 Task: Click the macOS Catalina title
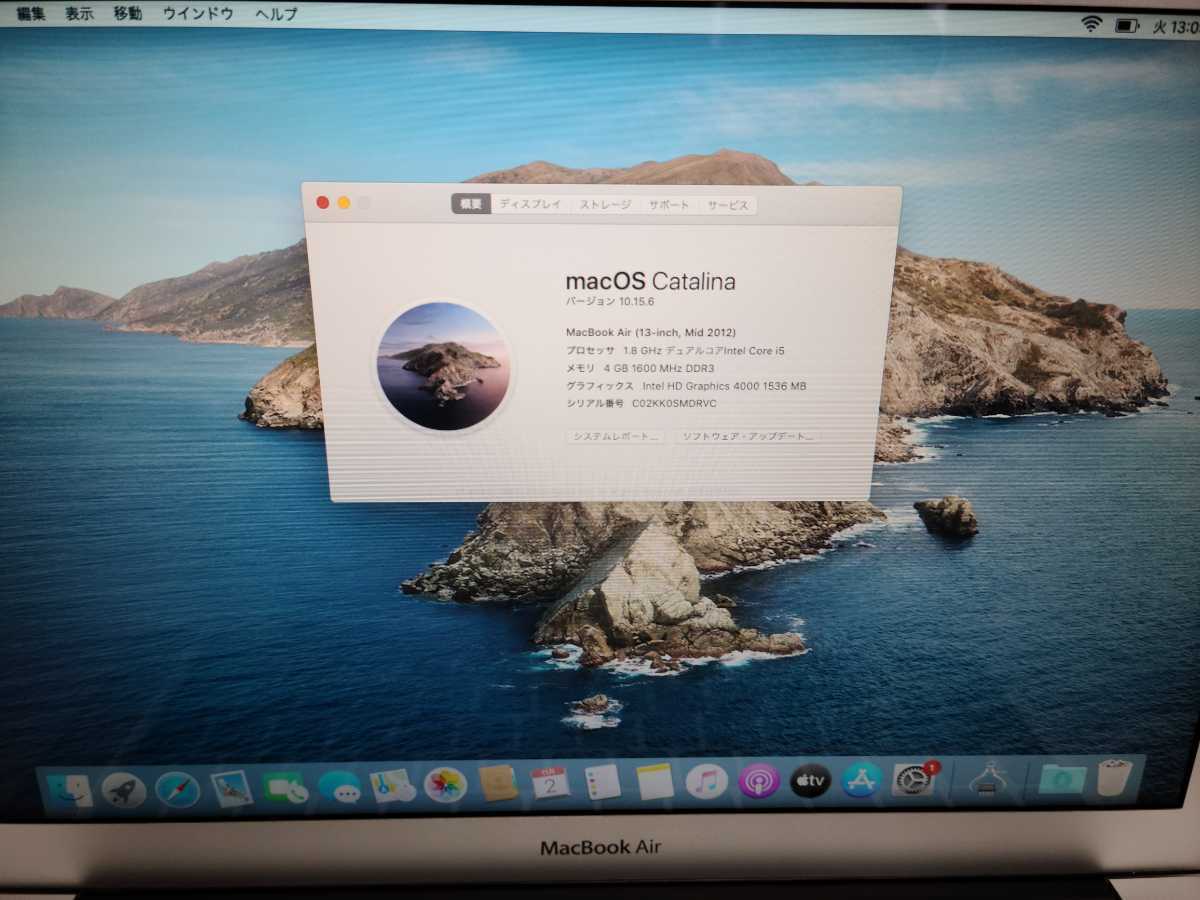point(650,281)
